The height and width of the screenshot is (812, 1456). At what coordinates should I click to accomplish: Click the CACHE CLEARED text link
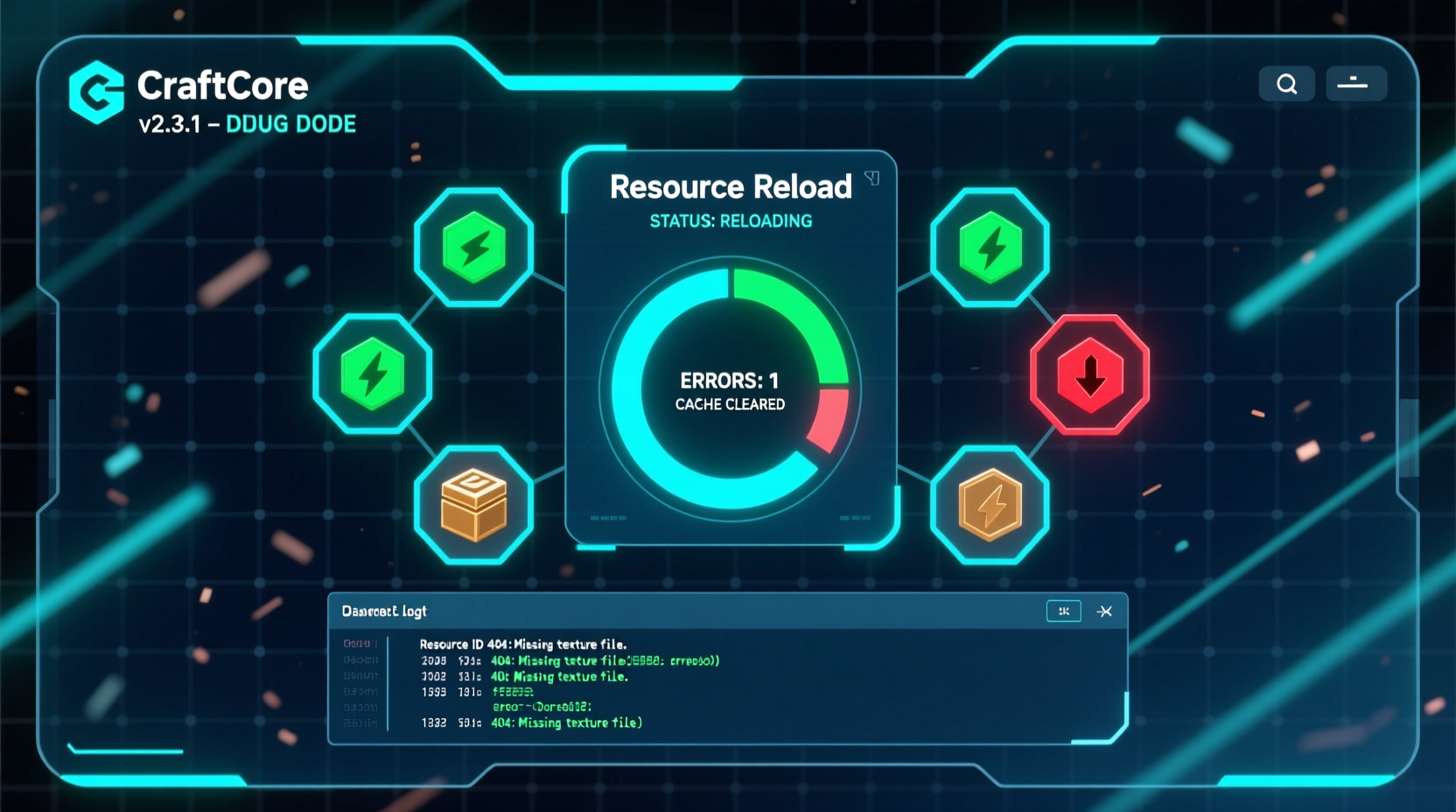pyautogui.click(x=730, y=404)
